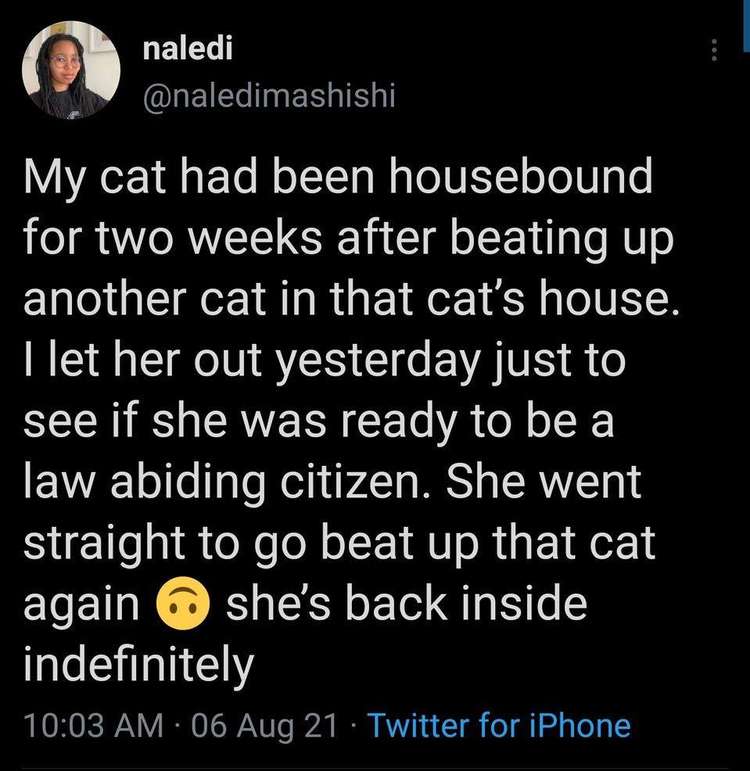This screenshot has width=750, height=771.
Task: Click the blue bar at top-right edge
Action: [746, 26]
